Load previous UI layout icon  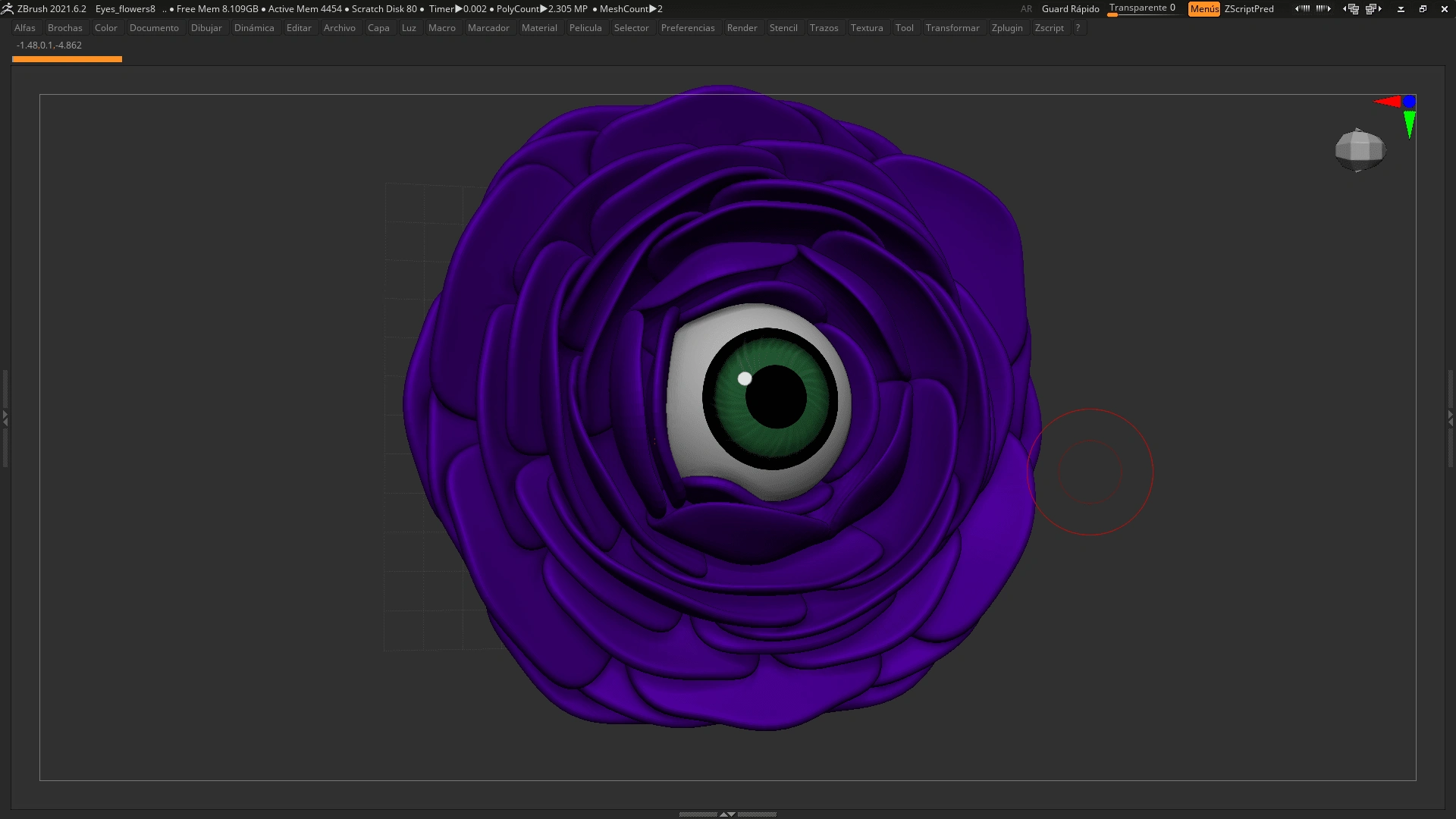pyautogui.click(x=1351, y=9)
